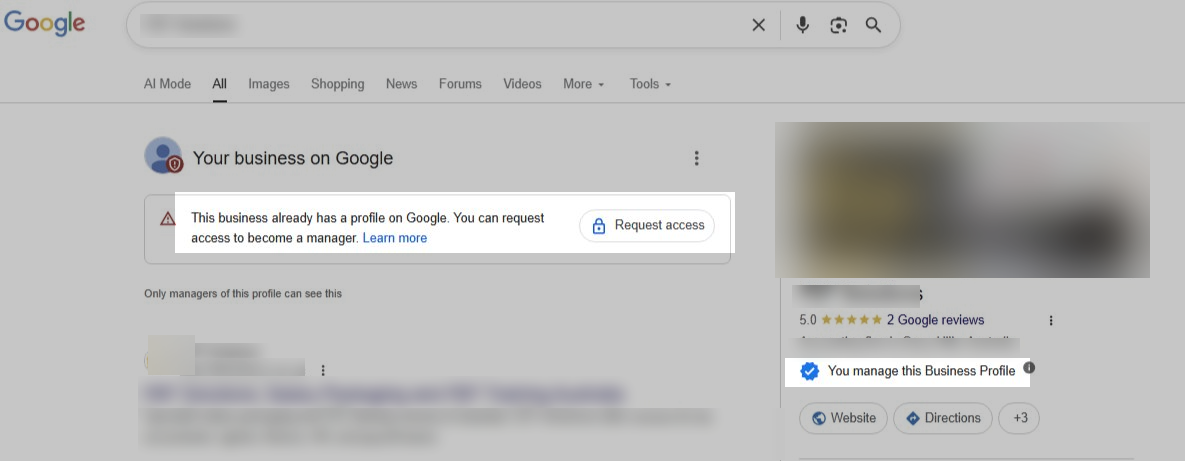Click the business profile avatar icon
This screenshot has height=461, width=1185.
coord(163,156)
